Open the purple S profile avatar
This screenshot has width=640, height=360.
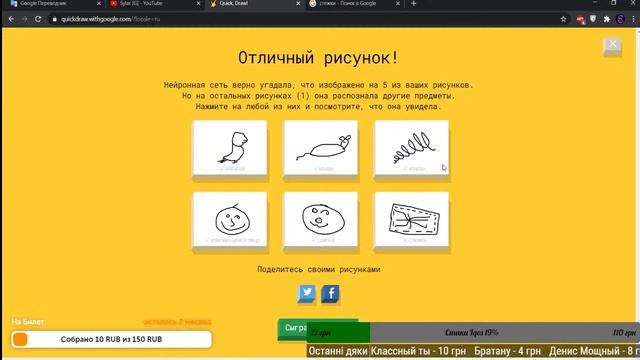(x=620, y=19)
